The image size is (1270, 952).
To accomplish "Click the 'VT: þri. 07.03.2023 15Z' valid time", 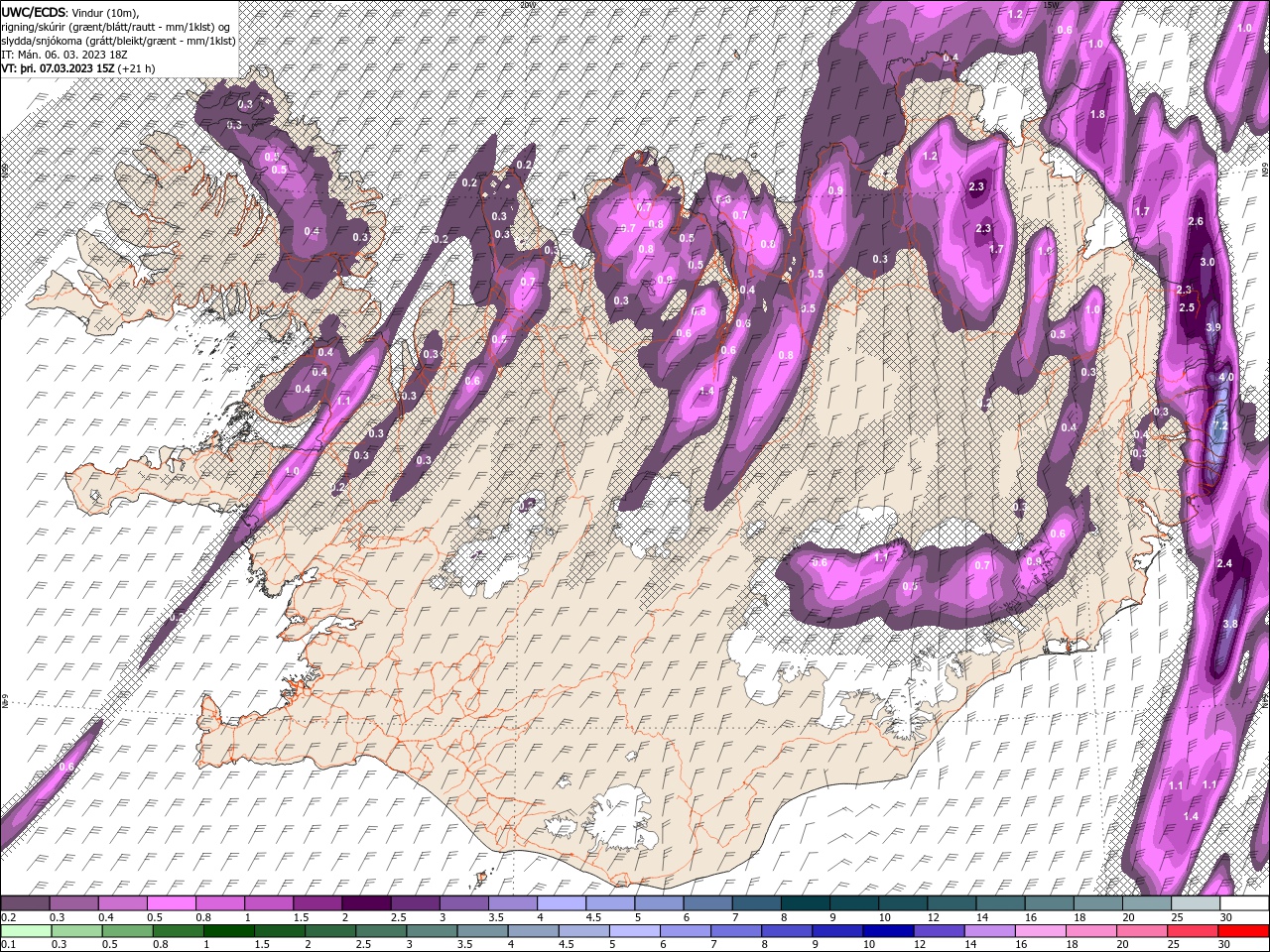I will point(59,68).
